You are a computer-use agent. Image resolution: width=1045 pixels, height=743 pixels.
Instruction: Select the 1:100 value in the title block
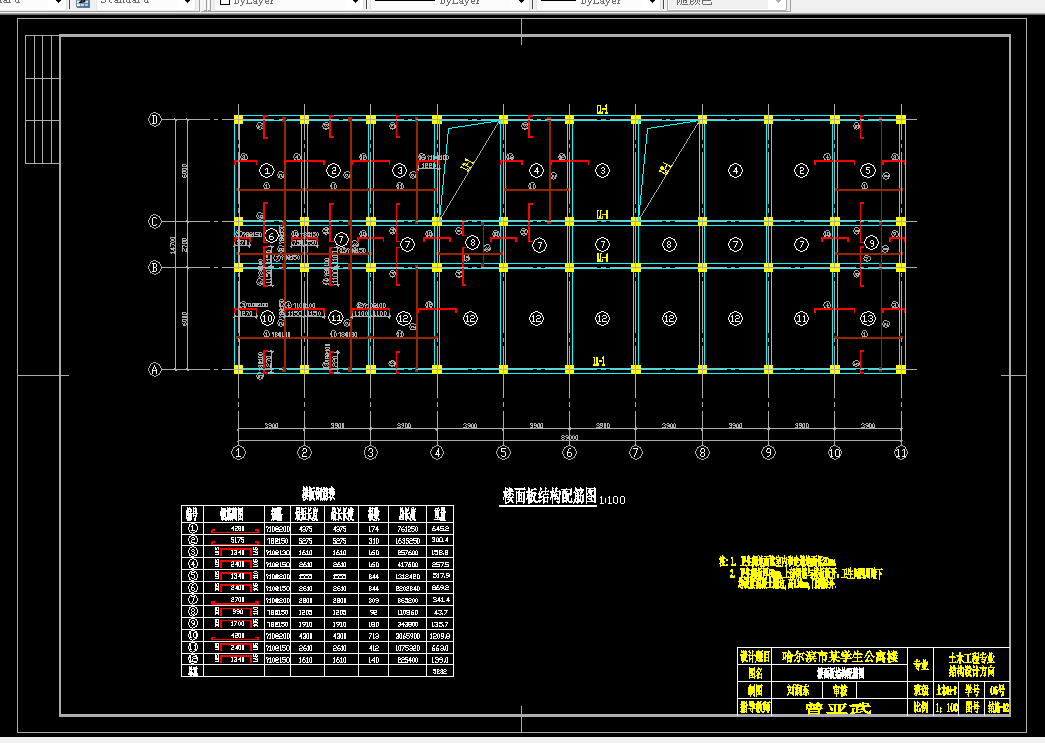pos(947,708)
